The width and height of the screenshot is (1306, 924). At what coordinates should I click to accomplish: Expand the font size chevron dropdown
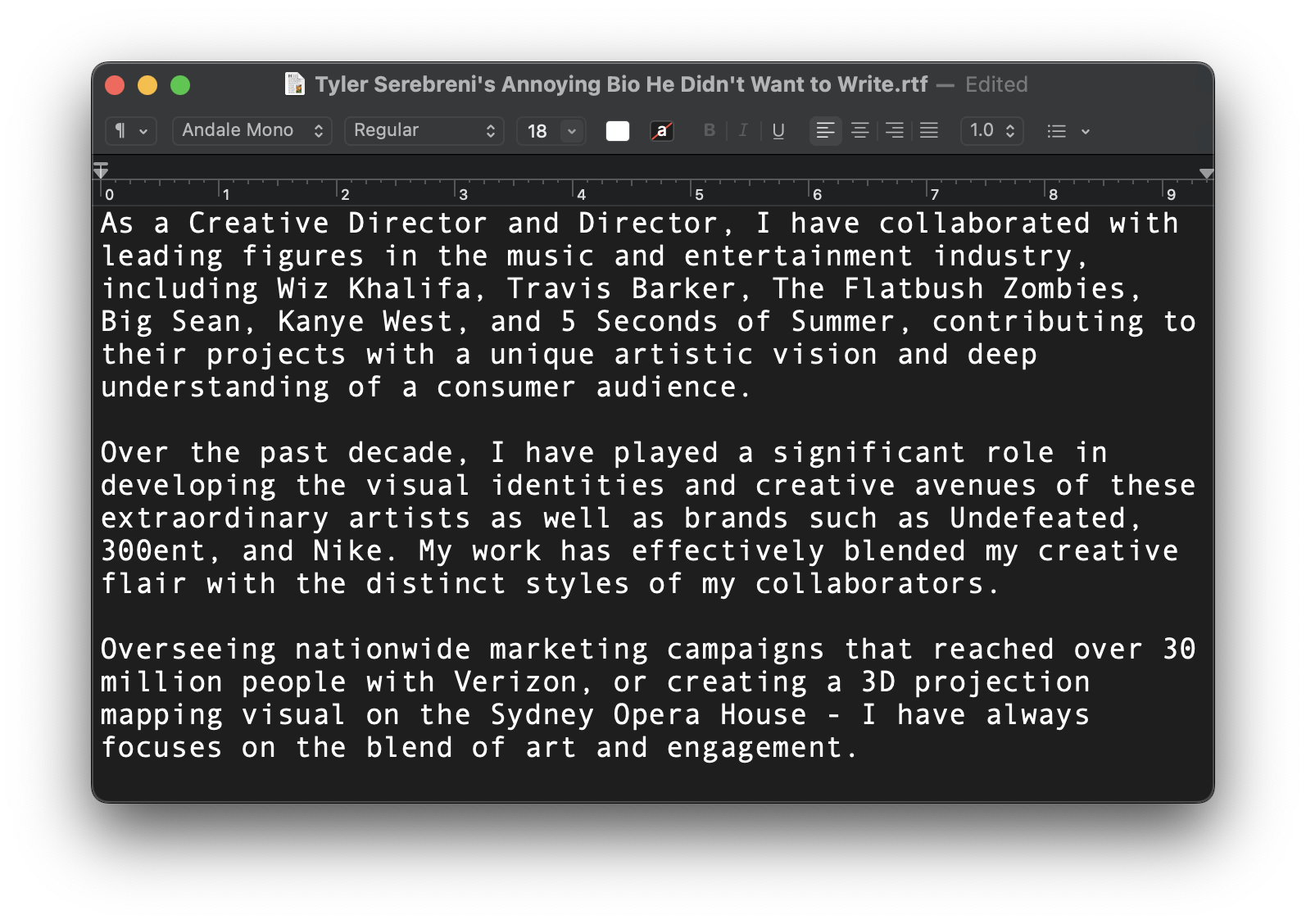[572, 131]
